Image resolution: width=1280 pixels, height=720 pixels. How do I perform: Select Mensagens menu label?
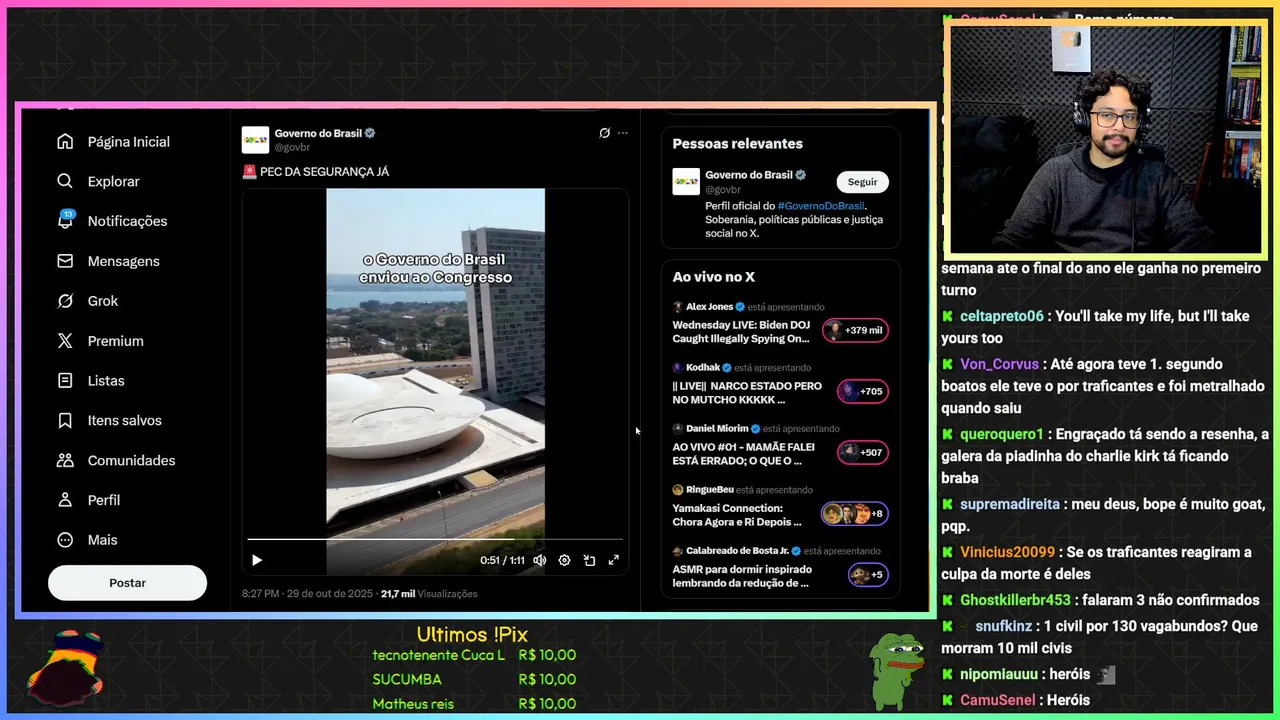[x=124, y=261]
